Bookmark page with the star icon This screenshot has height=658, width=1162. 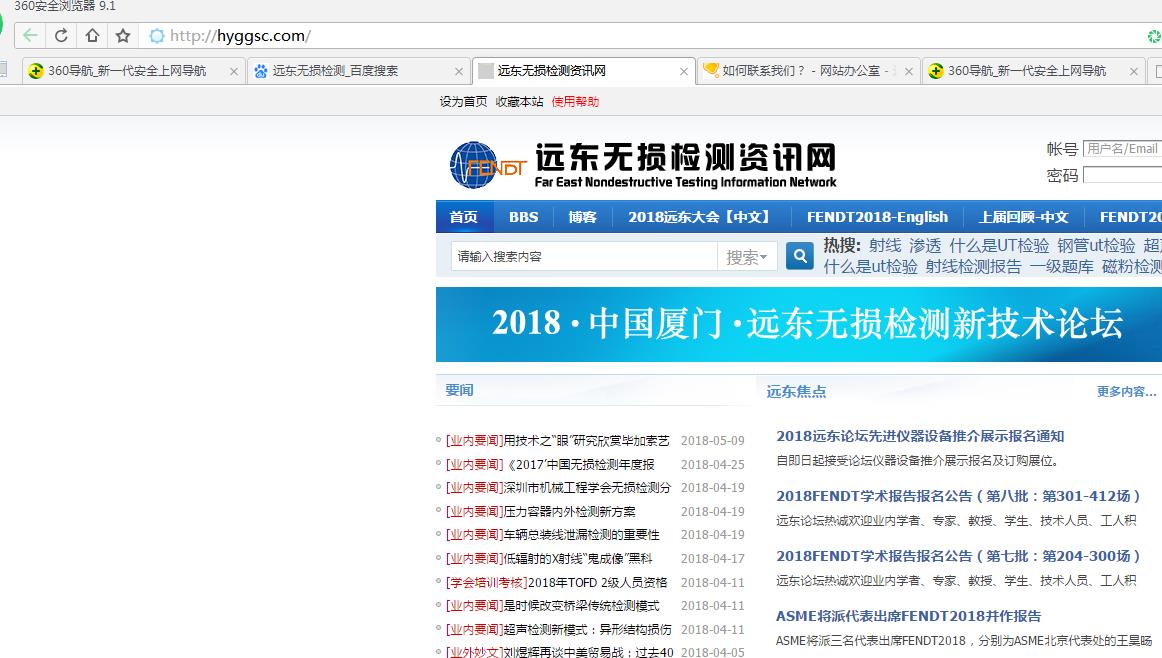(123, 36)
